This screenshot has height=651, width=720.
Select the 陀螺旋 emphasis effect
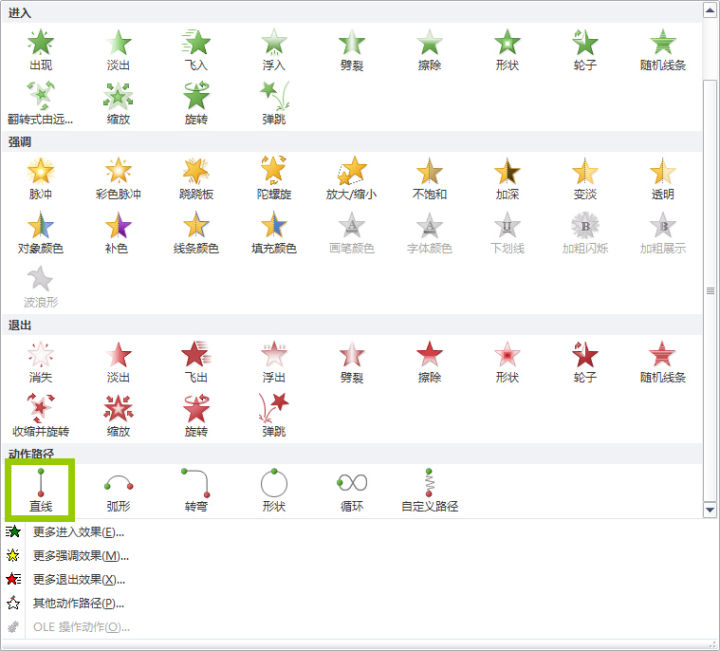(x=274, y=179)
